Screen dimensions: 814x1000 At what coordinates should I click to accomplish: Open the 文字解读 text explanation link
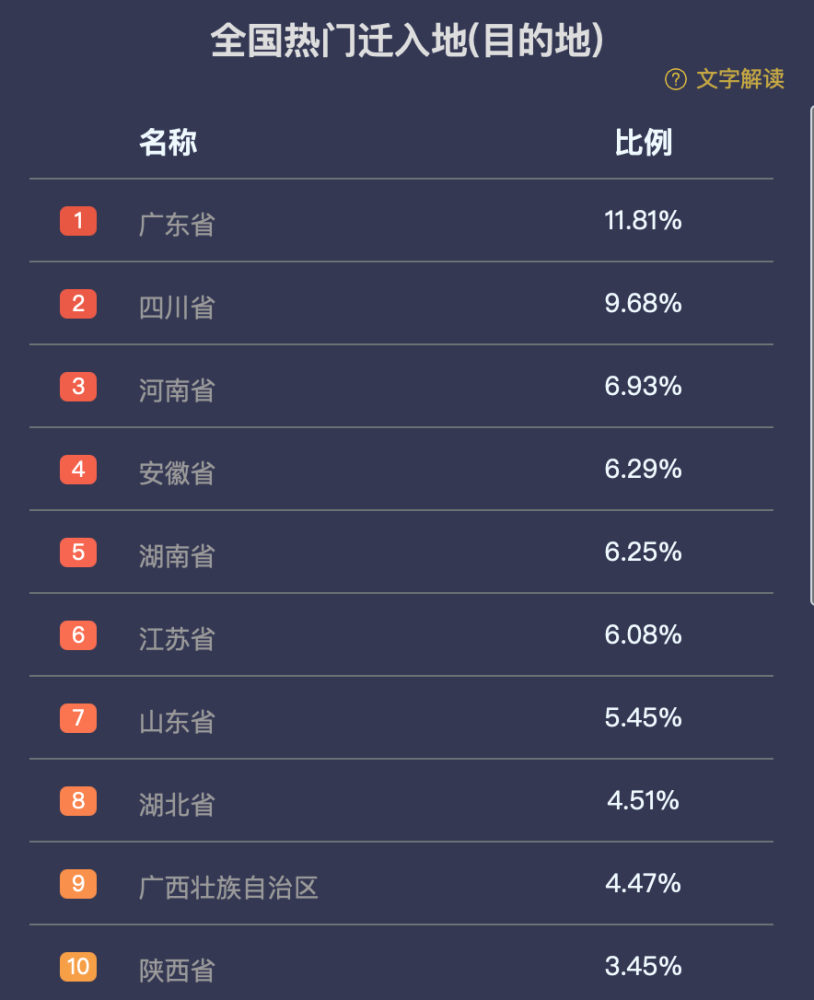[x=740, y=79]
